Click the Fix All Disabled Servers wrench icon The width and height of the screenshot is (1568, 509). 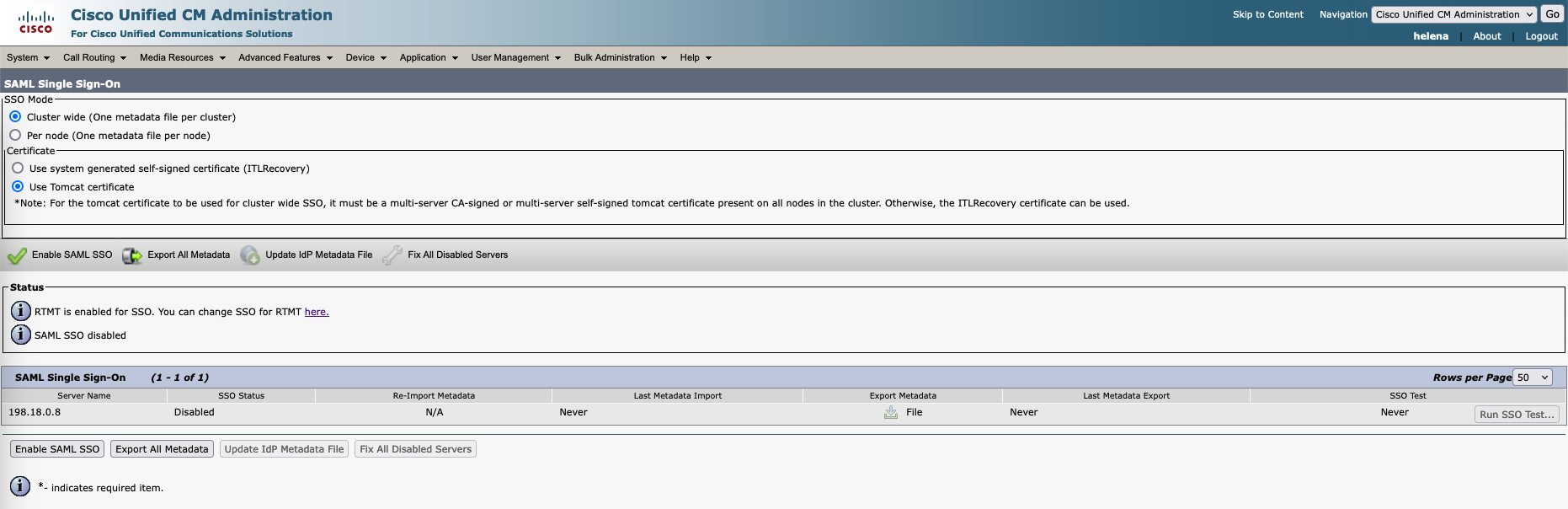tap(392, 255)
